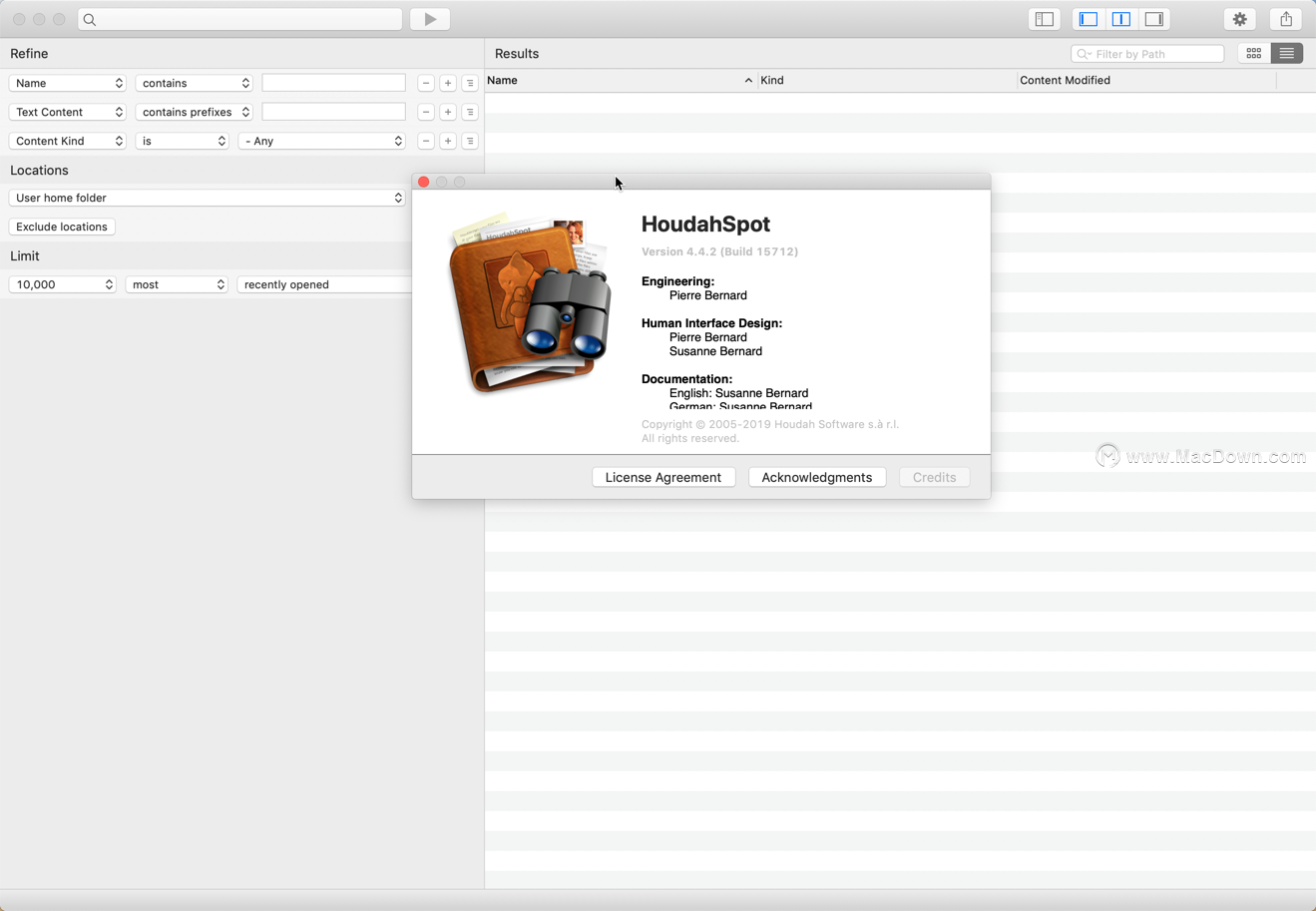
Task: Open the Name attribute dropdown
Action: tap(68, 83)
